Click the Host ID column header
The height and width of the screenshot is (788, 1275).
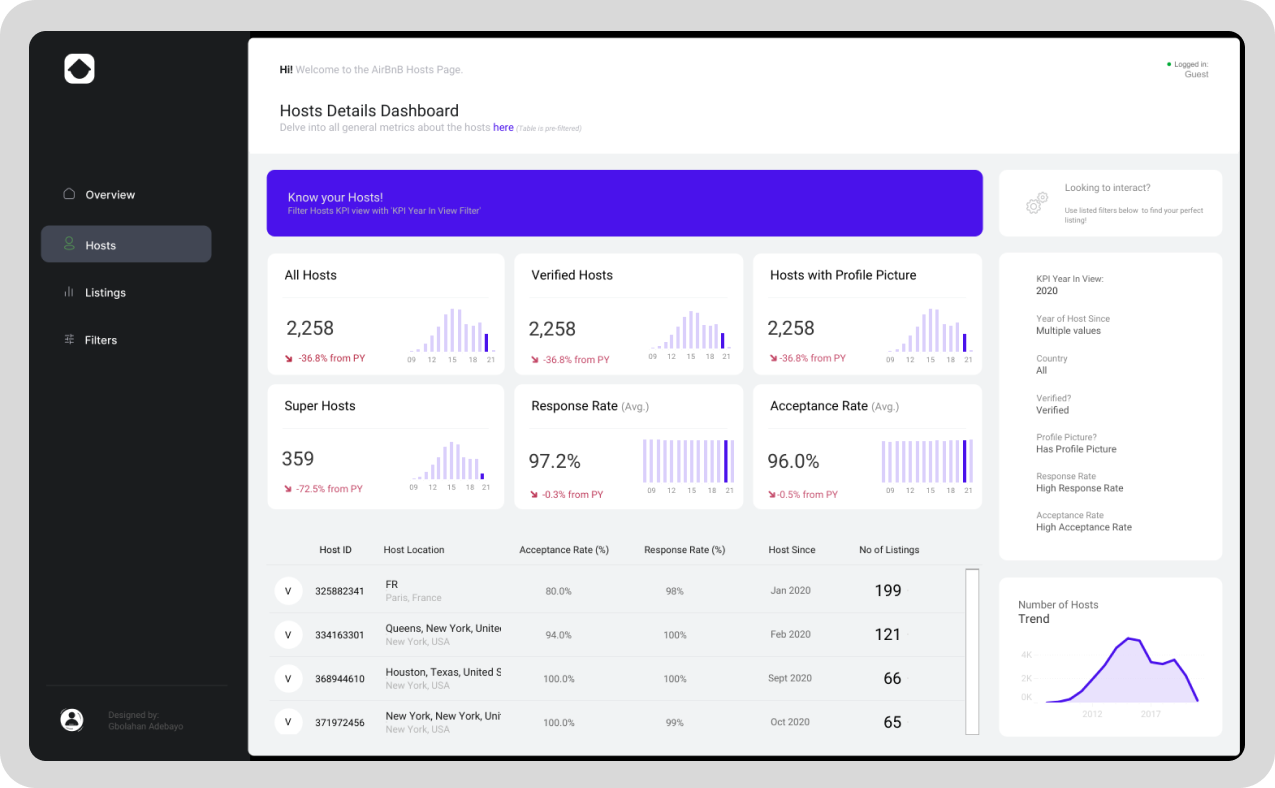click(335, 550)
